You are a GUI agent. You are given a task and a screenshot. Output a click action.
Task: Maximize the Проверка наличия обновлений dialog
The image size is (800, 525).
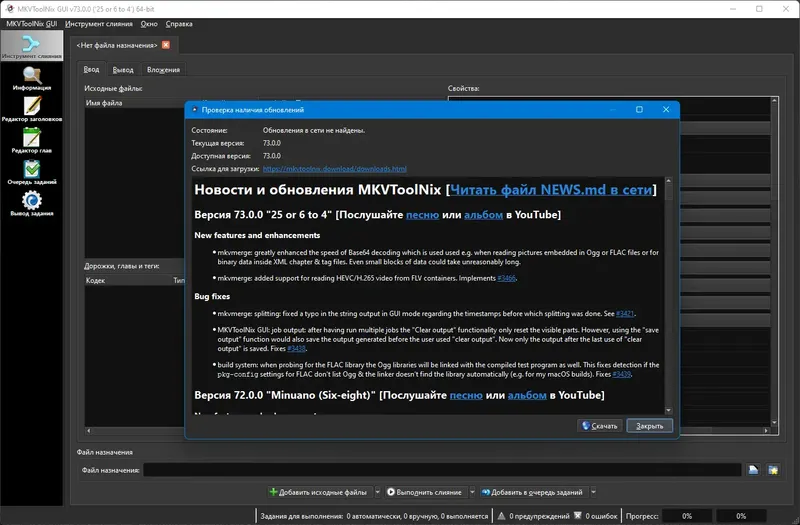639,110
